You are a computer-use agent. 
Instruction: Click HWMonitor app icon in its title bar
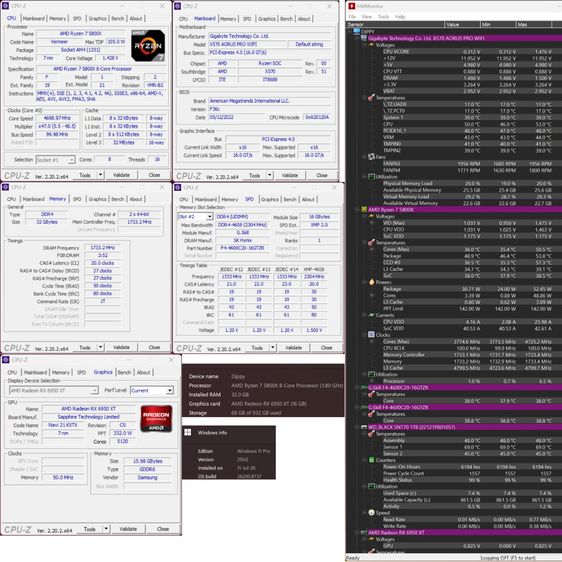(x=352, y=6)
